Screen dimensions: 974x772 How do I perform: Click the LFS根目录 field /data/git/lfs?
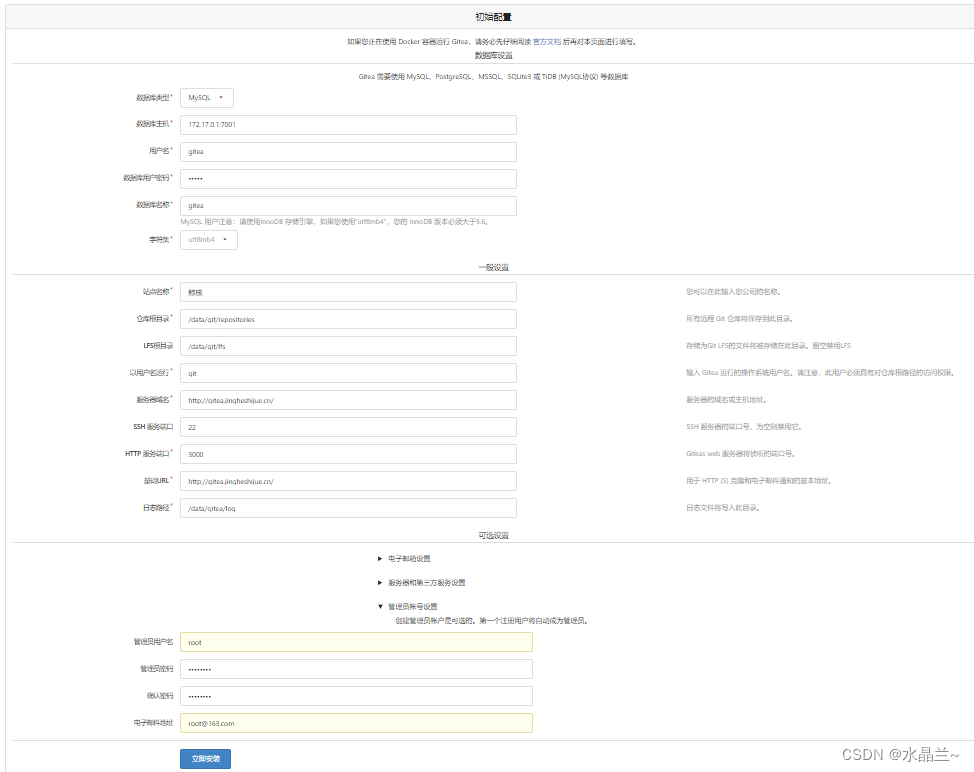(348, 346)
